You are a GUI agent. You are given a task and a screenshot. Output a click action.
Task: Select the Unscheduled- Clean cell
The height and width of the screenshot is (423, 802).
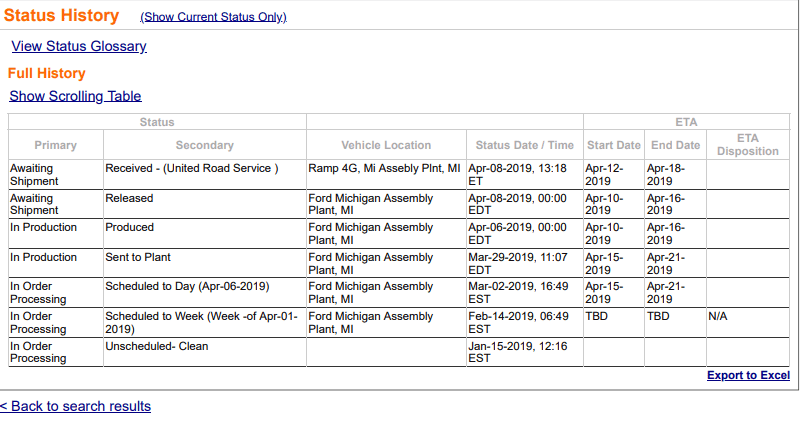click(x=205, y=352)
